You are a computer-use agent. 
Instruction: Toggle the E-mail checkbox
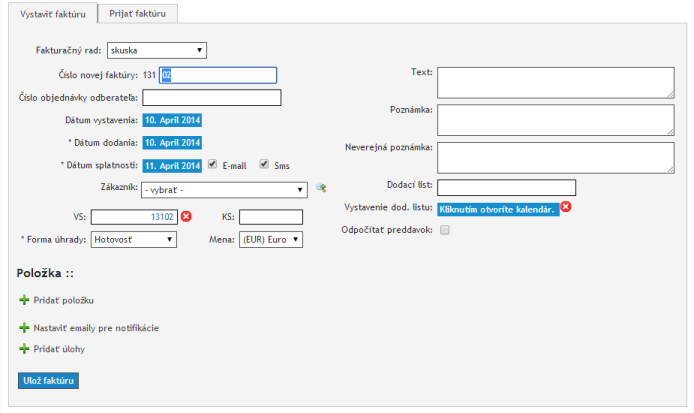(212, 165)
